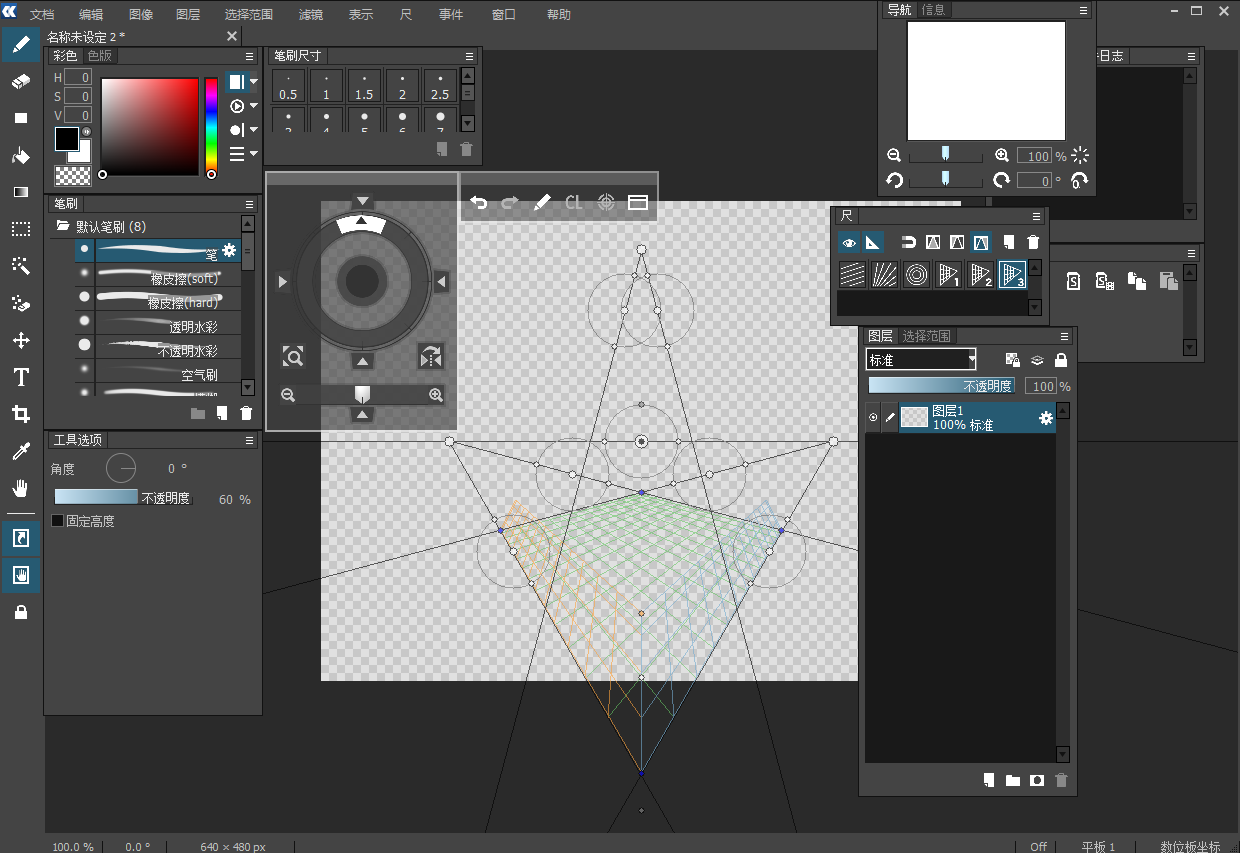Open the 导航 panel options menu

1083,10
